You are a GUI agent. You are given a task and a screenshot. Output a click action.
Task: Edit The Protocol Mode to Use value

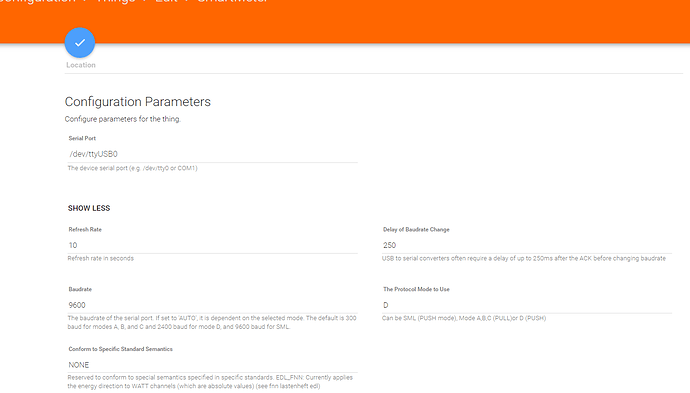coord(527,305)
